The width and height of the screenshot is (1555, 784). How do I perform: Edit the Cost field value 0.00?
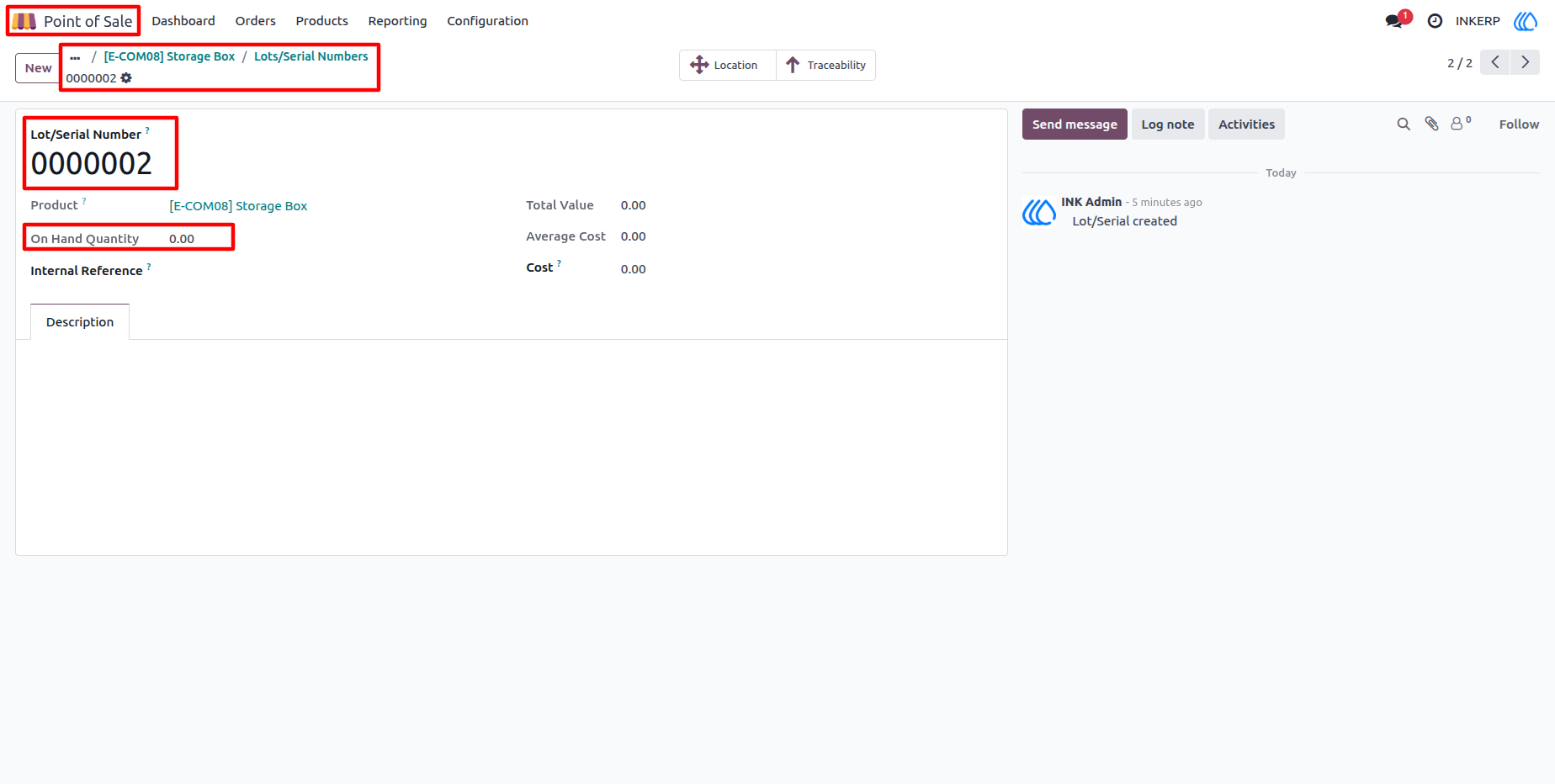[633, 269]
